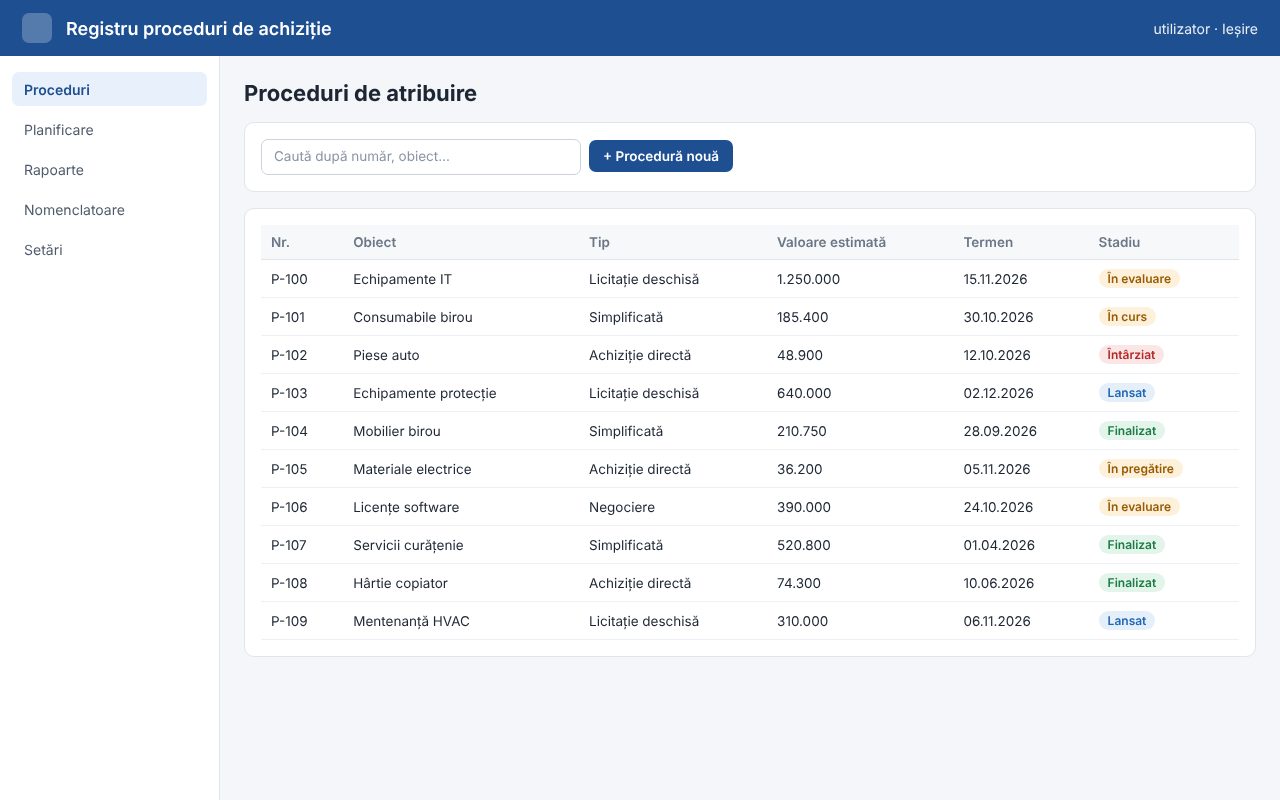Image resolution: width=1280 pixels, height=800 pixels.
Task: Click 'Achiziție directă' type for P-102
Action: (640, 355)
